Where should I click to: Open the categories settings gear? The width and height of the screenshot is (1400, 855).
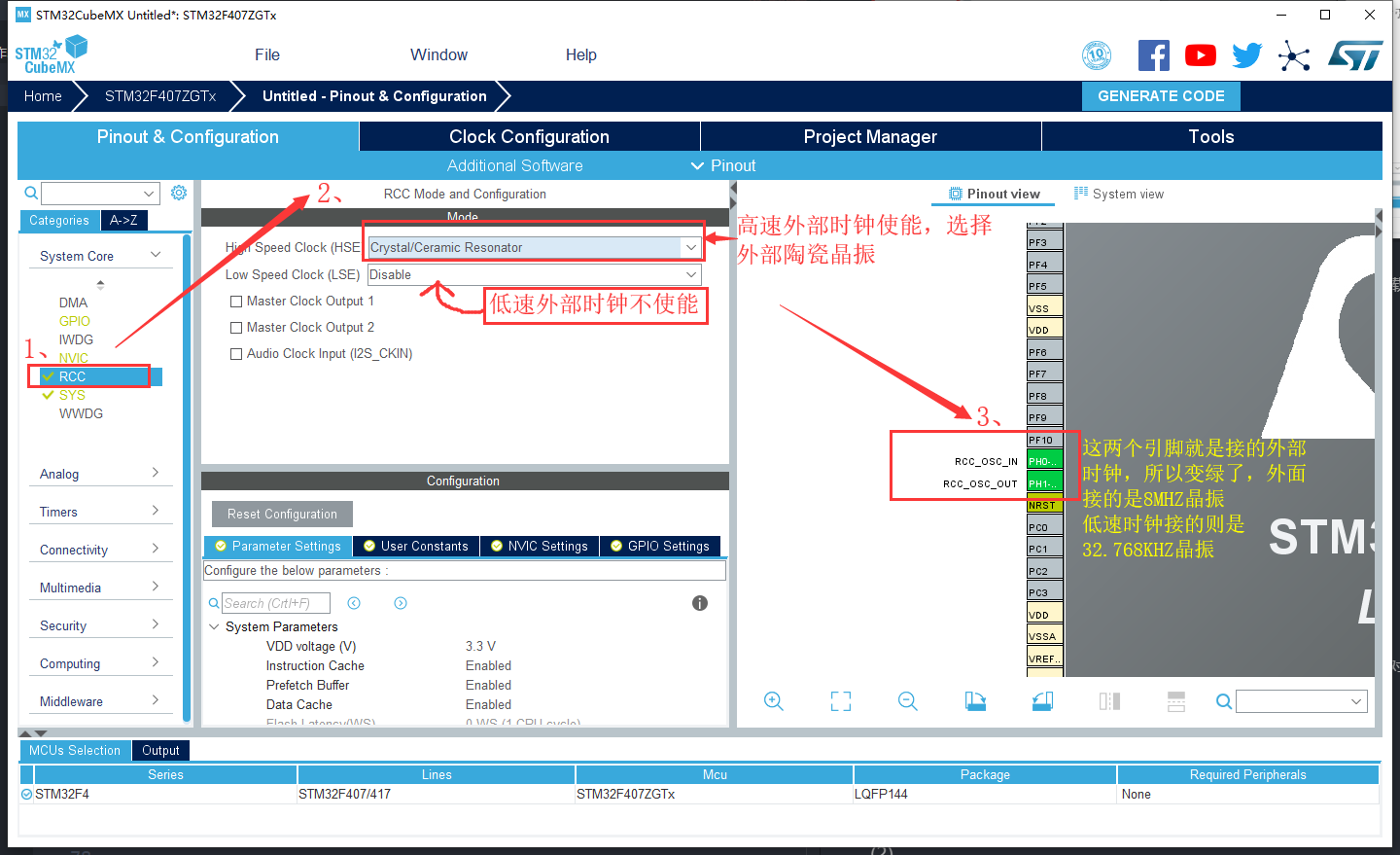point(179,193)
